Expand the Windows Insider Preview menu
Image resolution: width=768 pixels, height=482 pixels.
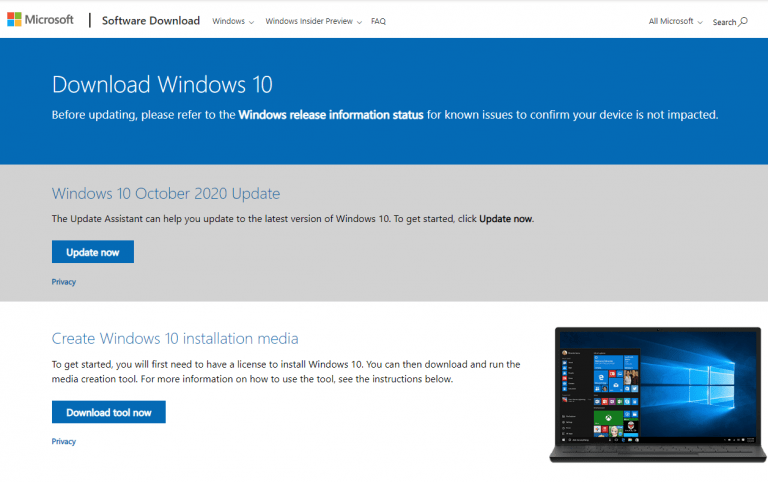(313, 21)
